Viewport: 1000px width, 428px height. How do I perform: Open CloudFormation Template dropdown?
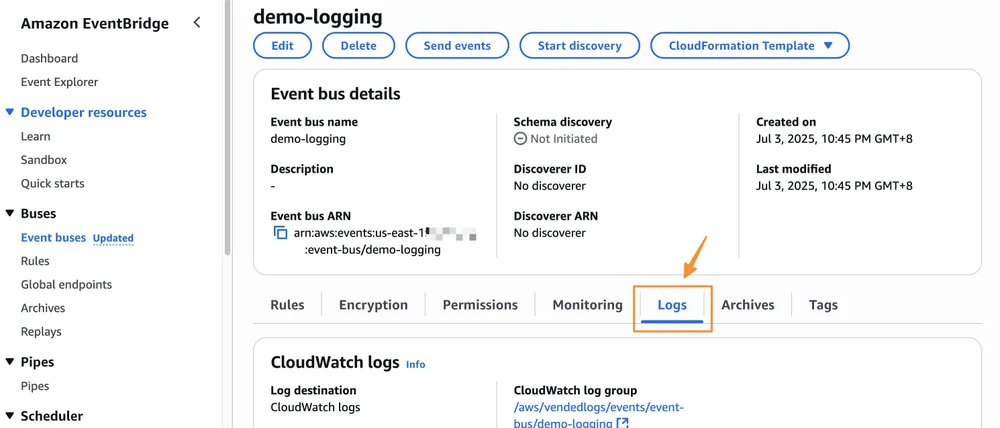coord(750,46)
